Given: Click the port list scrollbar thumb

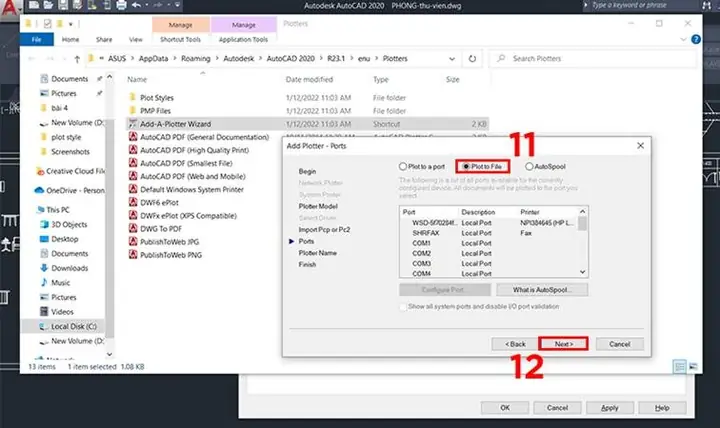Looking at the screenshot, I should point(582,224).
